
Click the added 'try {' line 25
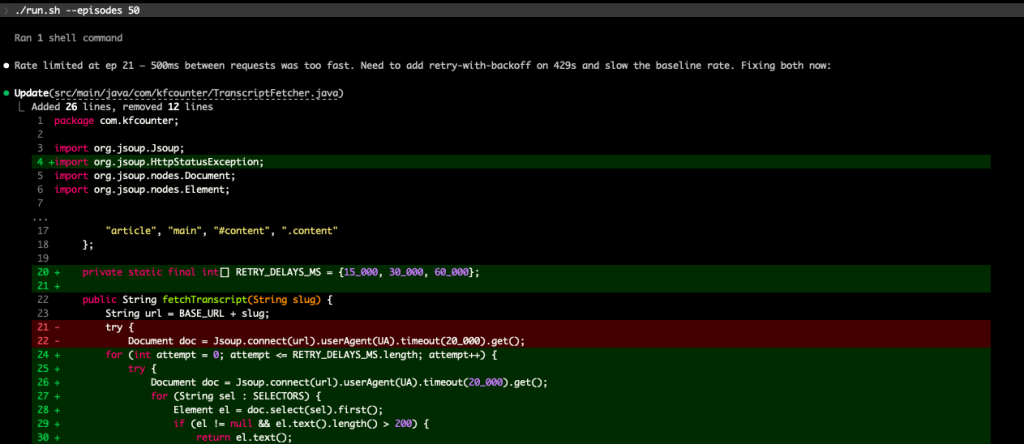[x=511, y=368]
